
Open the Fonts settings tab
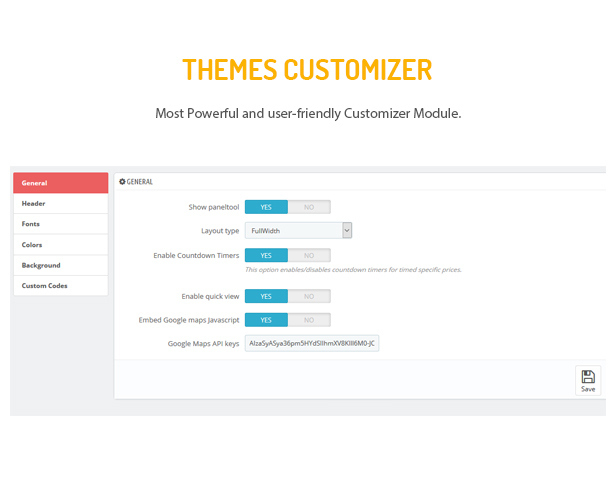pyautogui.click(x=61, y=224)
